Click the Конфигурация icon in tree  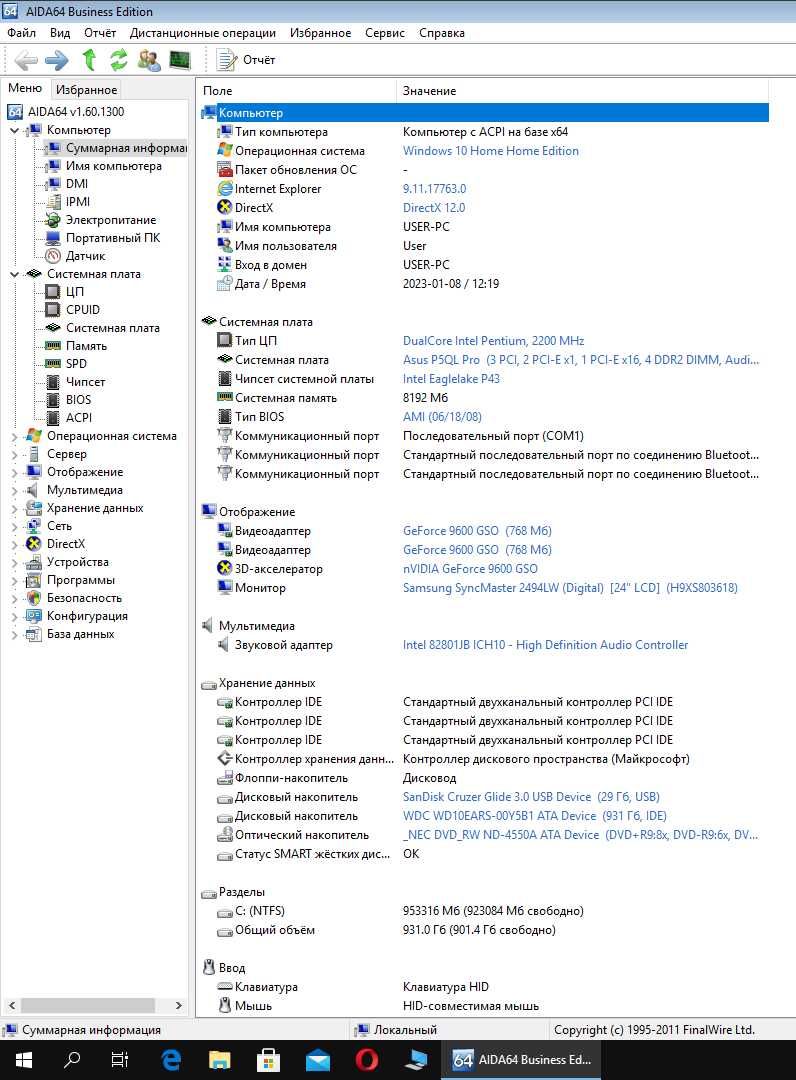pos(34,616)
